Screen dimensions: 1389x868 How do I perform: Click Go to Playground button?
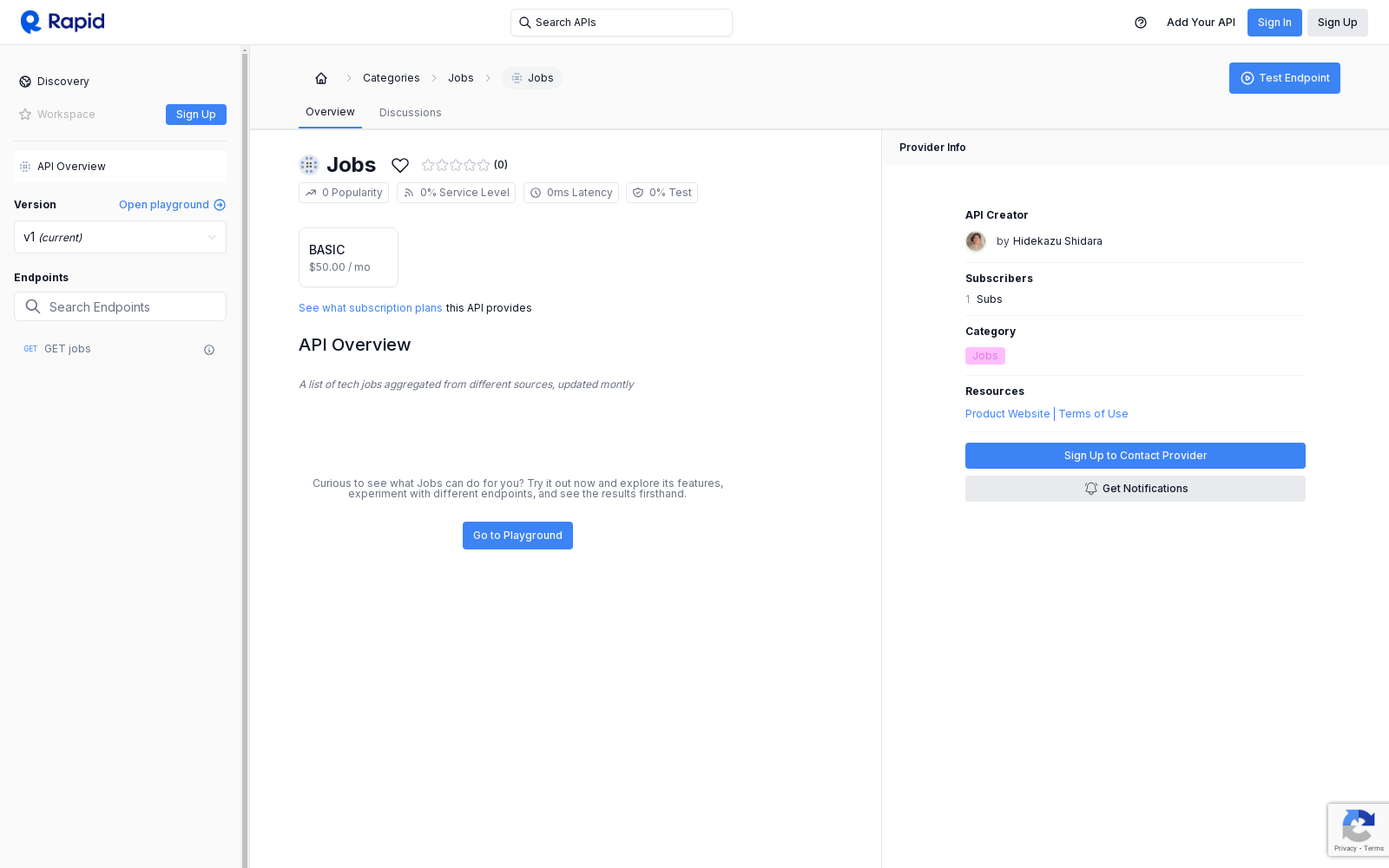517,536
